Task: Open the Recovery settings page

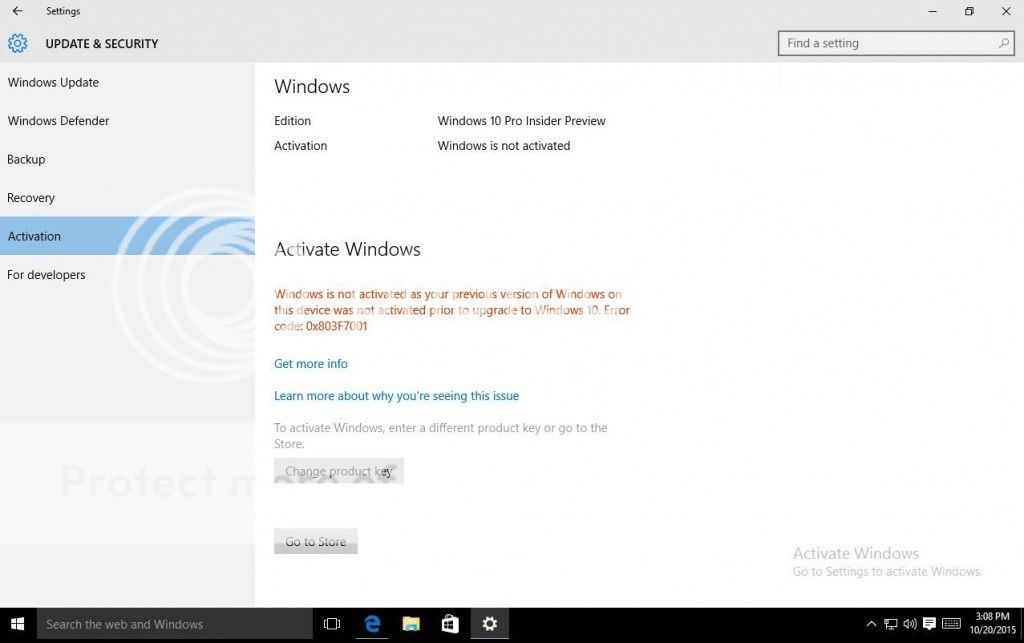Action: [31, 198]
